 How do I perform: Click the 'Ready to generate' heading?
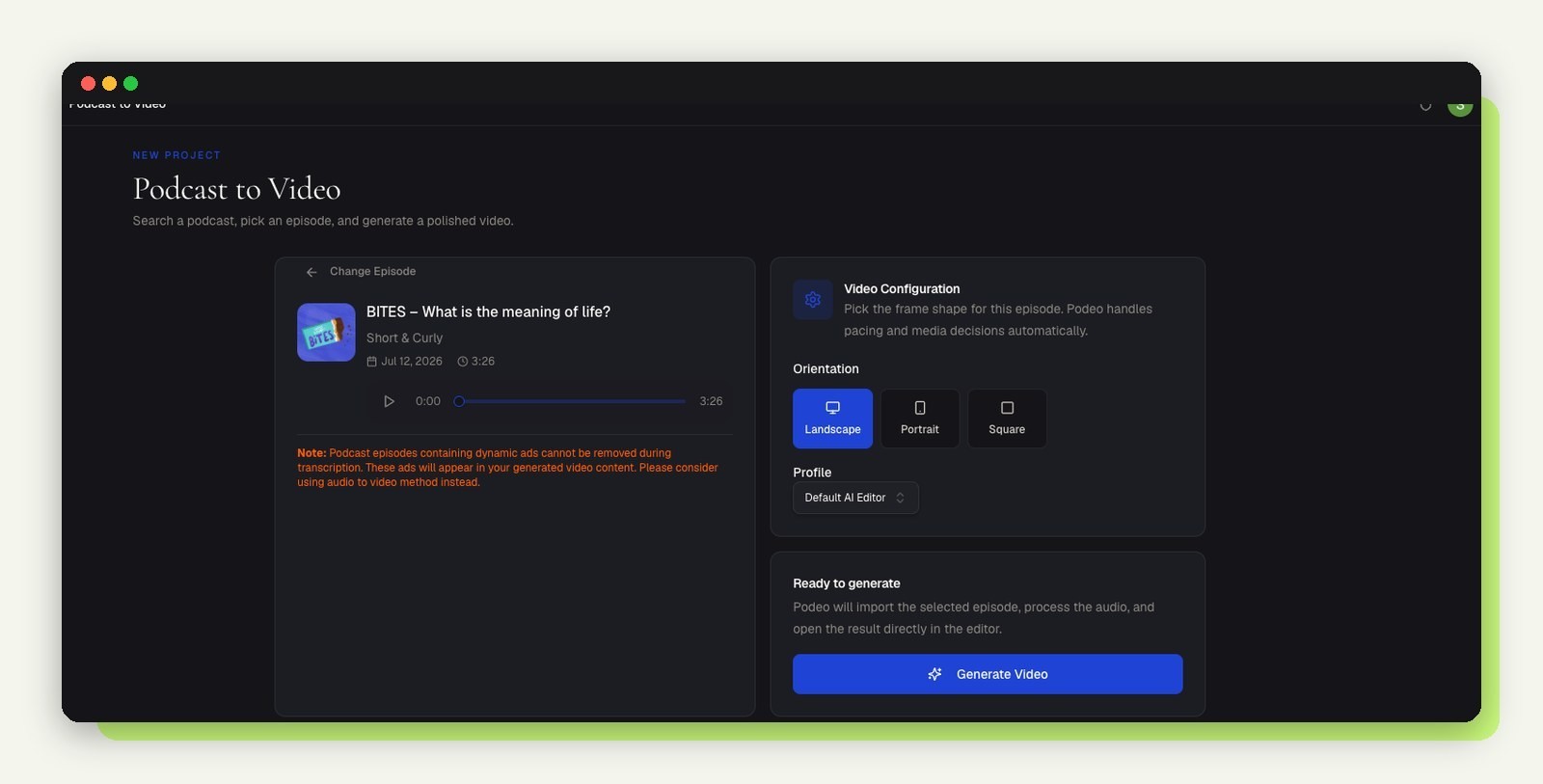(x=847, y=583)
